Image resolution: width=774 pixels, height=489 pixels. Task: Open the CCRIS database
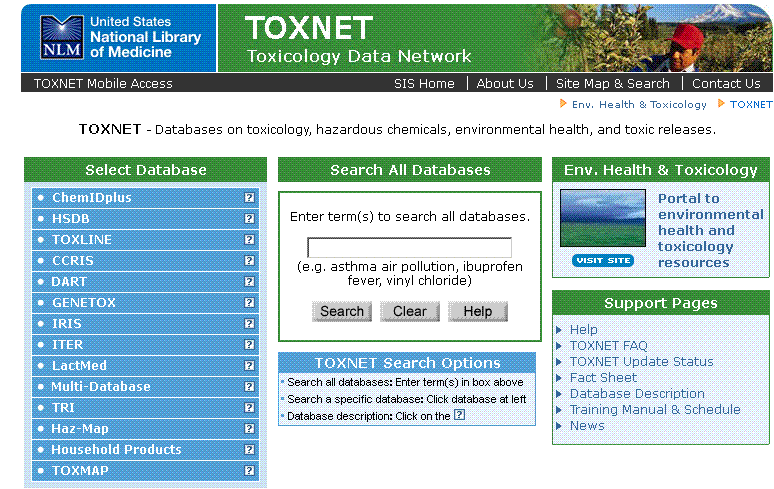[x=73, y=261]
